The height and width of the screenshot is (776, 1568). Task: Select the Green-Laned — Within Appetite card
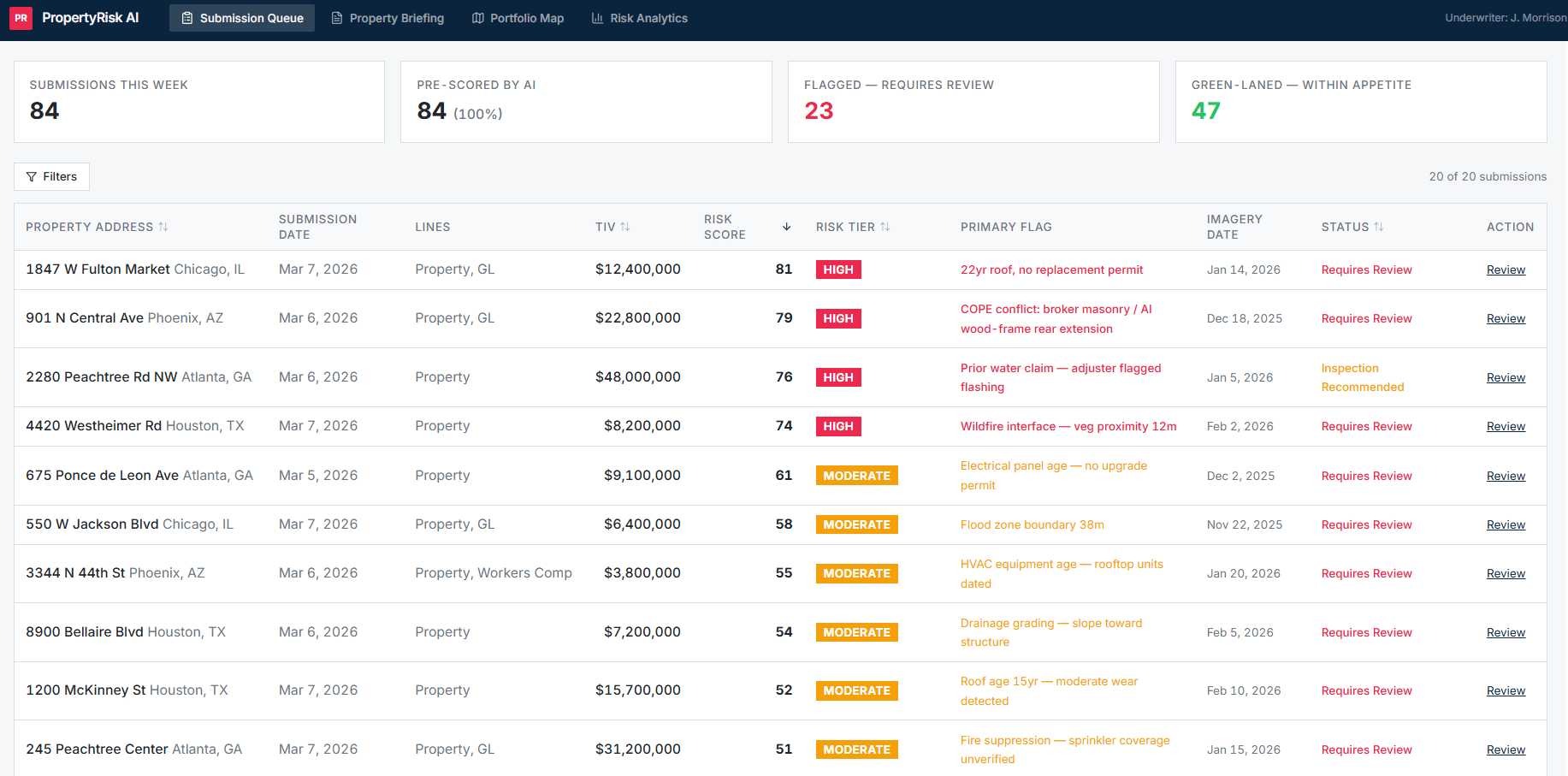(x=1361, y=102)
